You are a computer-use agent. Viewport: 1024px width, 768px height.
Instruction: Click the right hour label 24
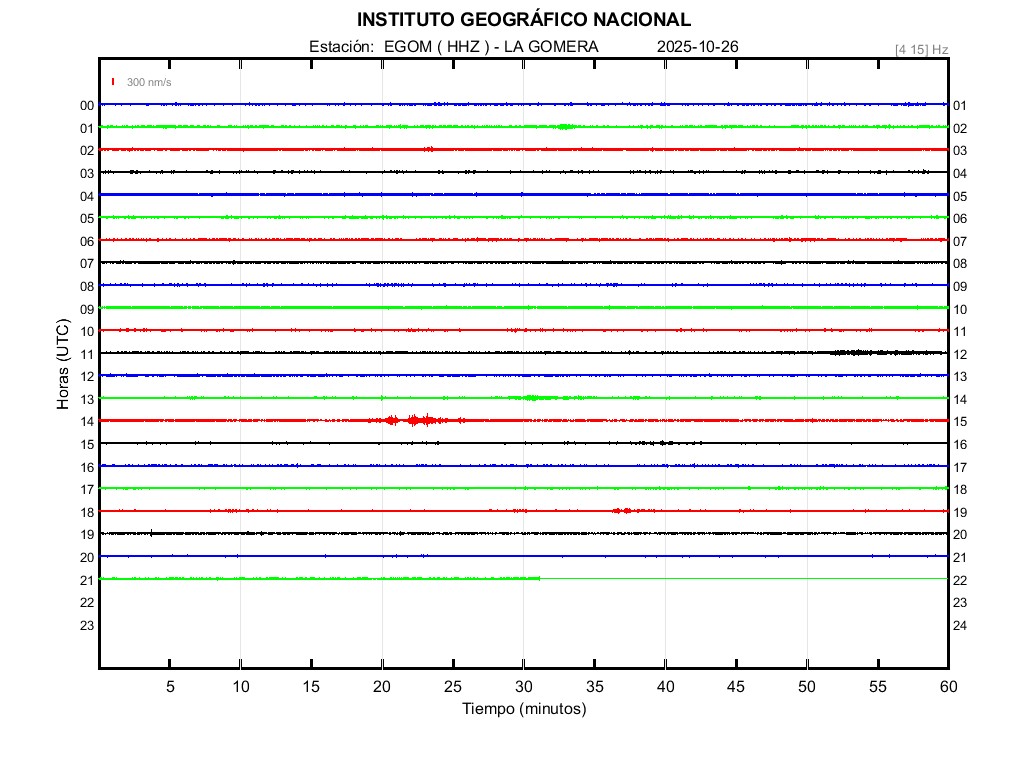point(960,626)
